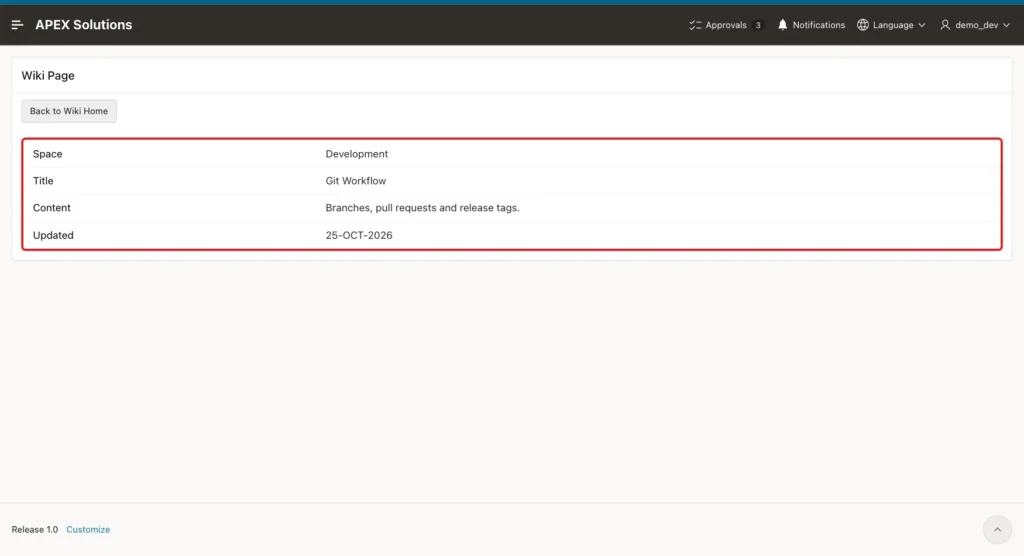Click the Space label
The width and height of the screenshot is (1024, 556).
pyautogui.click(x=48, y=154)
